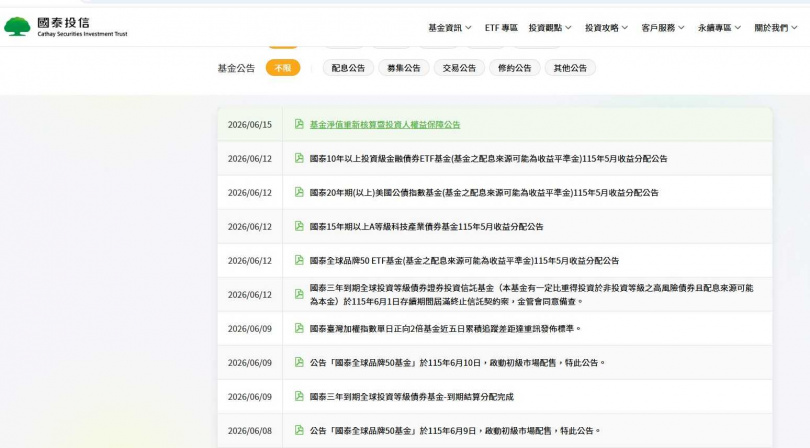Filter by 募集公告

(x=404, y=68)
